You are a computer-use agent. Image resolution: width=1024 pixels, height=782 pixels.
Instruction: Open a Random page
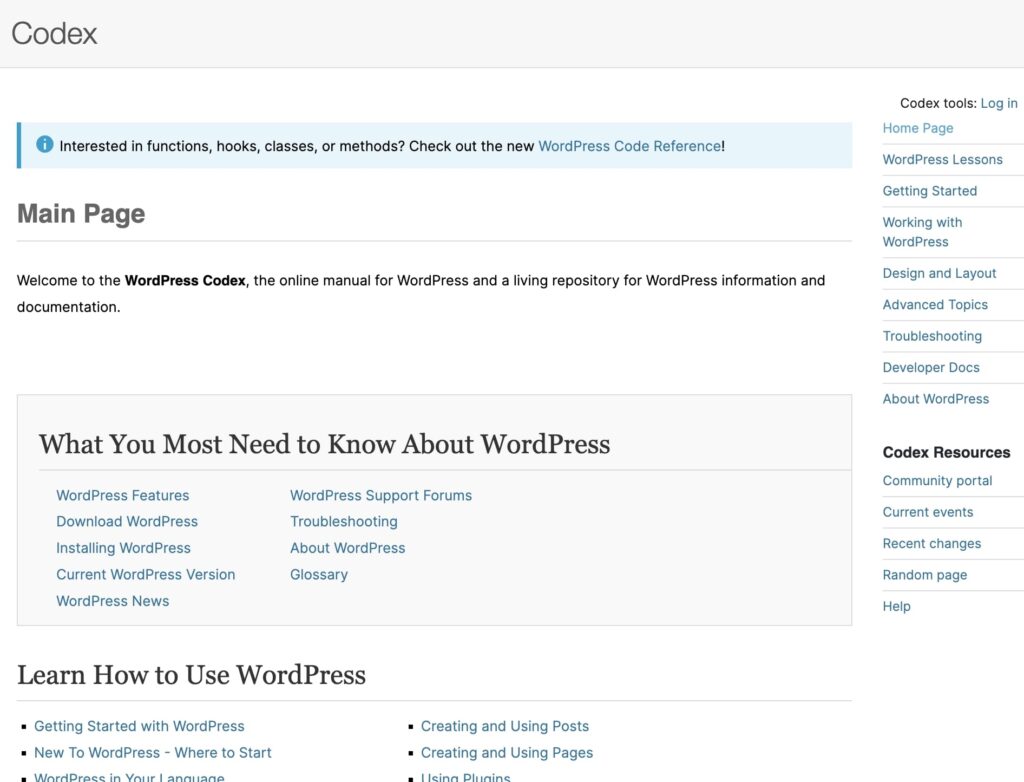pyautogui.click(x=925, y=575)
